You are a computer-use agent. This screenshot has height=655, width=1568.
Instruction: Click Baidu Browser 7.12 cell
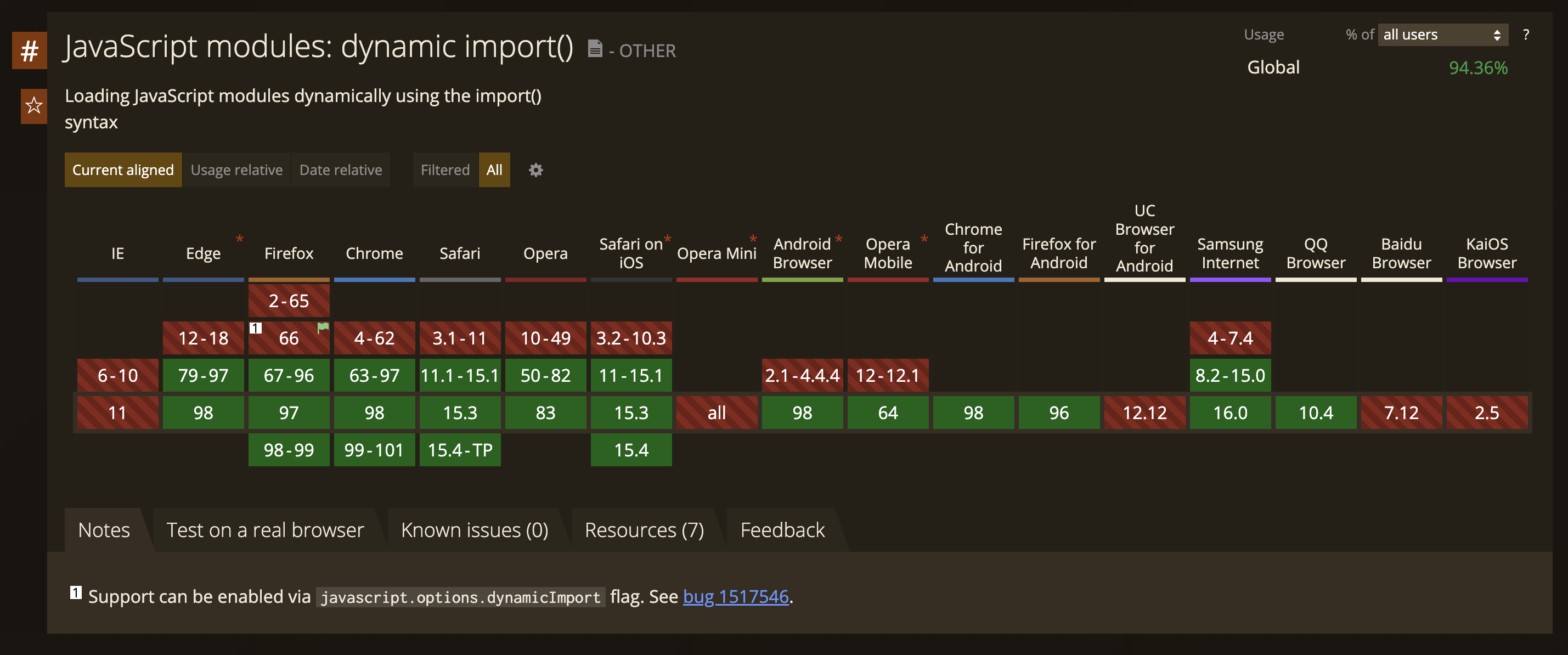coord(1401,413)
